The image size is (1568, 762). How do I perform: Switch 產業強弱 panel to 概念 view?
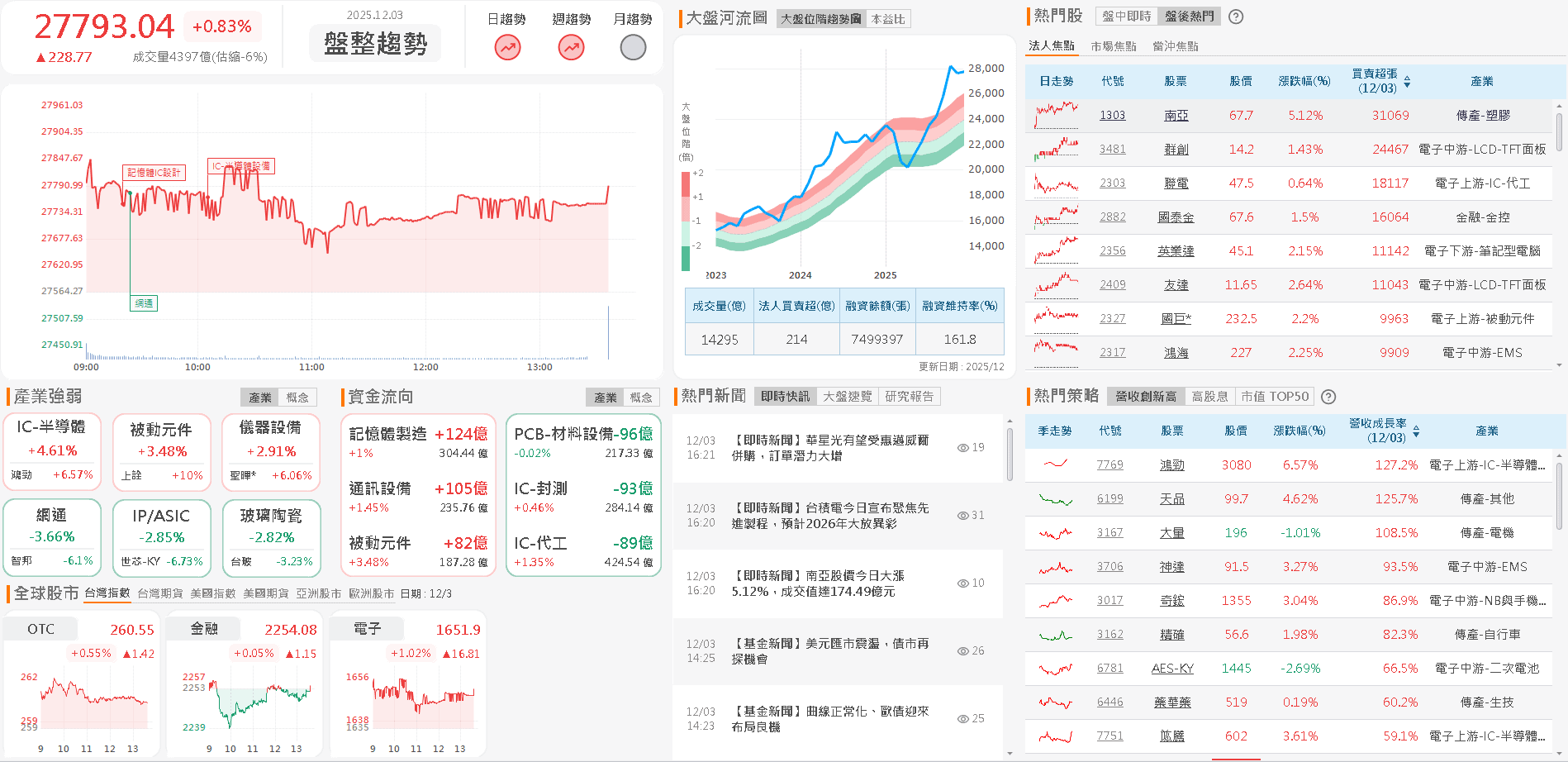298,397
